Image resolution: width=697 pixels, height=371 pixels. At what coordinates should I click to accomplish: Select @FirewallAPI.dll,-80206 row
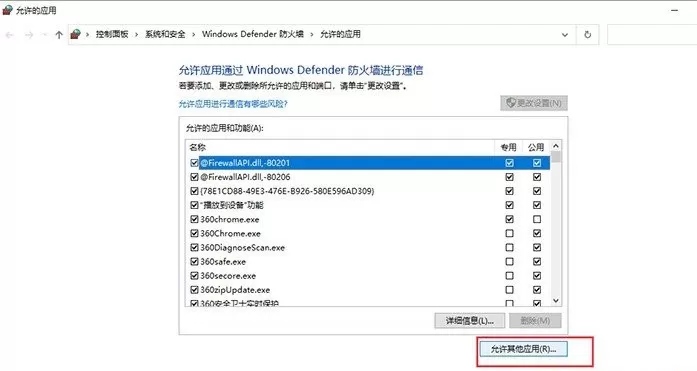click(368, 177)
